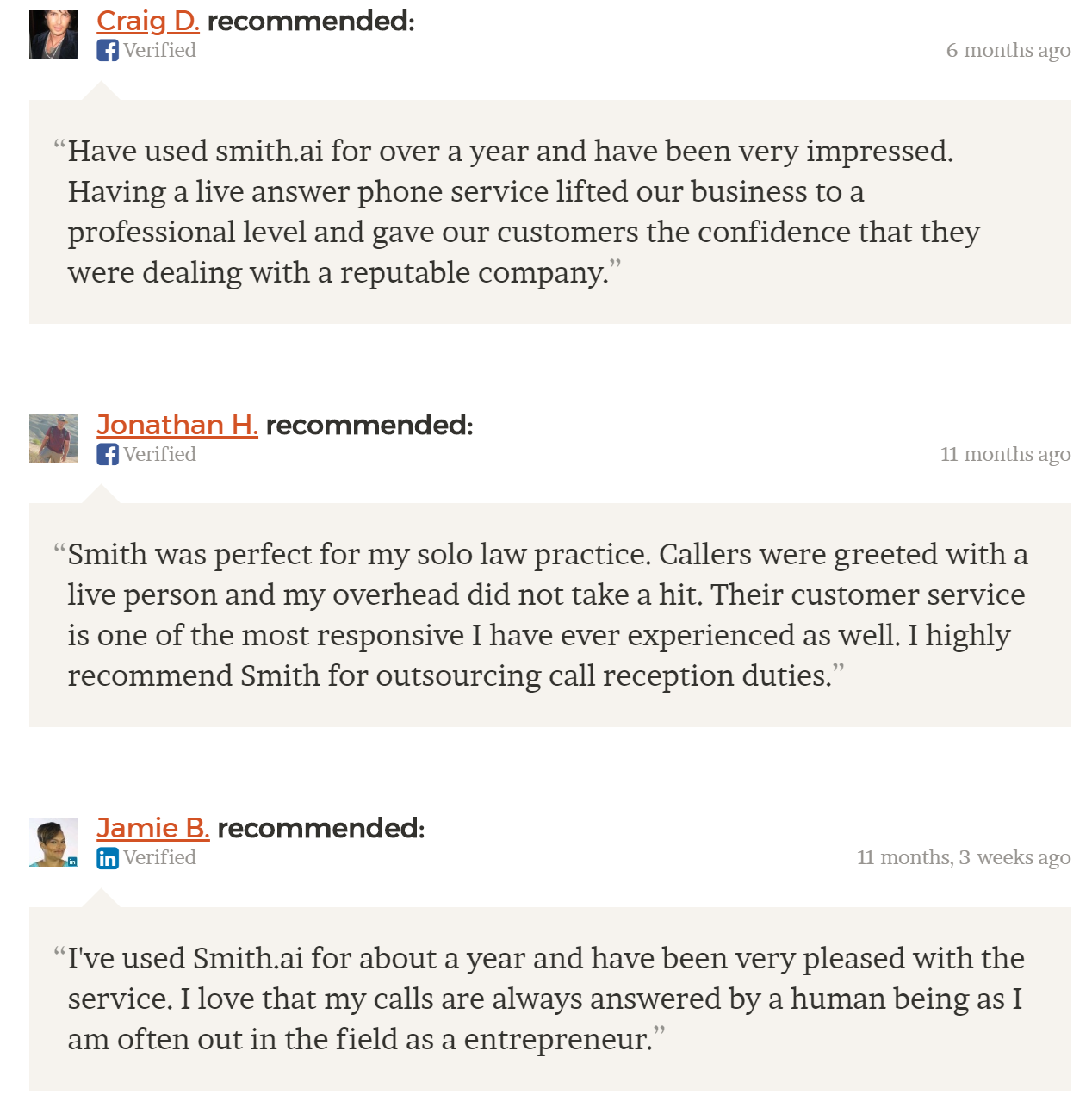Click the '11 months ago' timestamp
Image resolution: width=1092 pixels, height=1120 pixels.
pos(1006,454)
